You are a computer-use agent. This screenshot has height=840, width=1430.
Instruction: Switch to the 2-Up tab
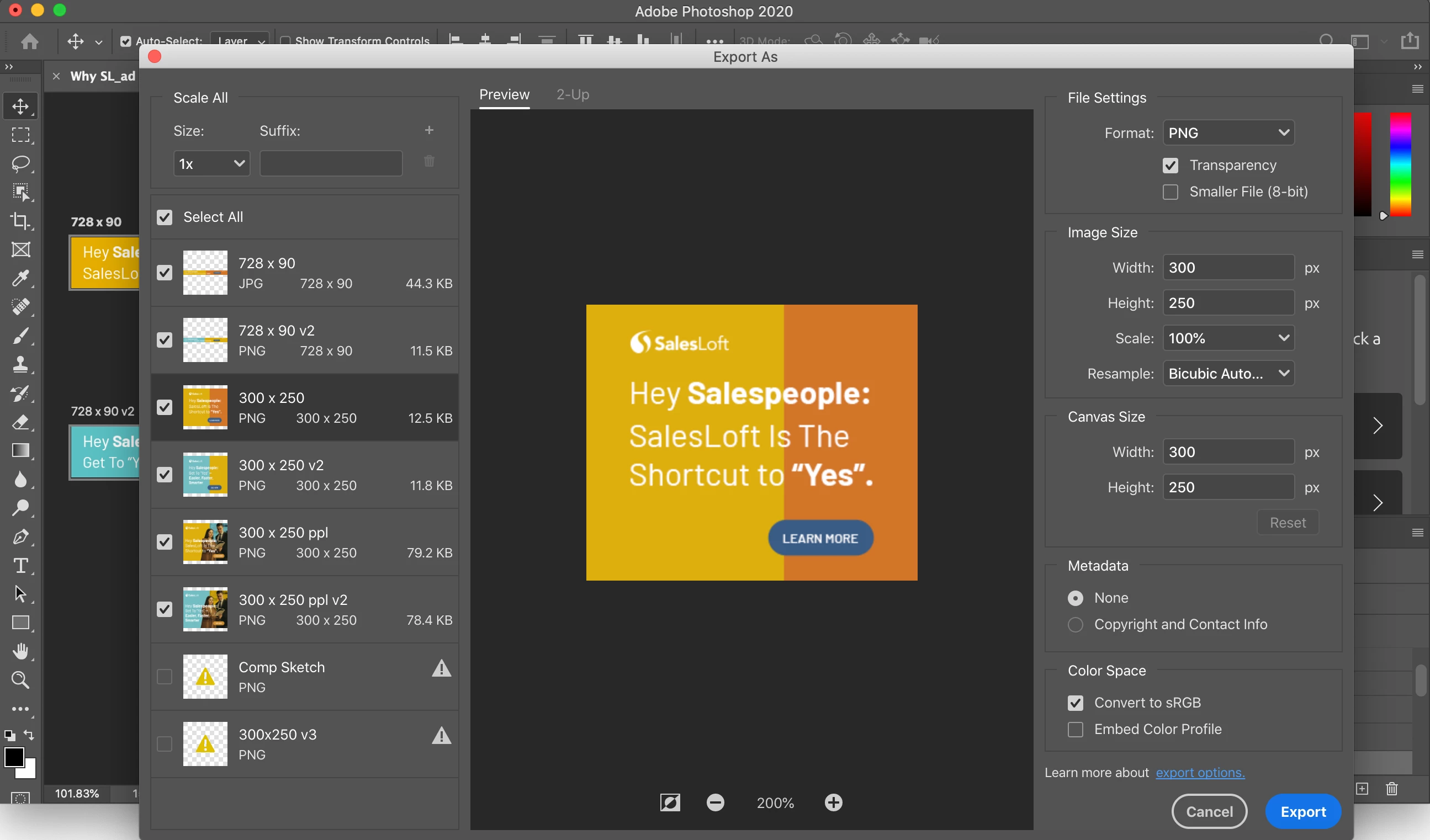point(573,95)
